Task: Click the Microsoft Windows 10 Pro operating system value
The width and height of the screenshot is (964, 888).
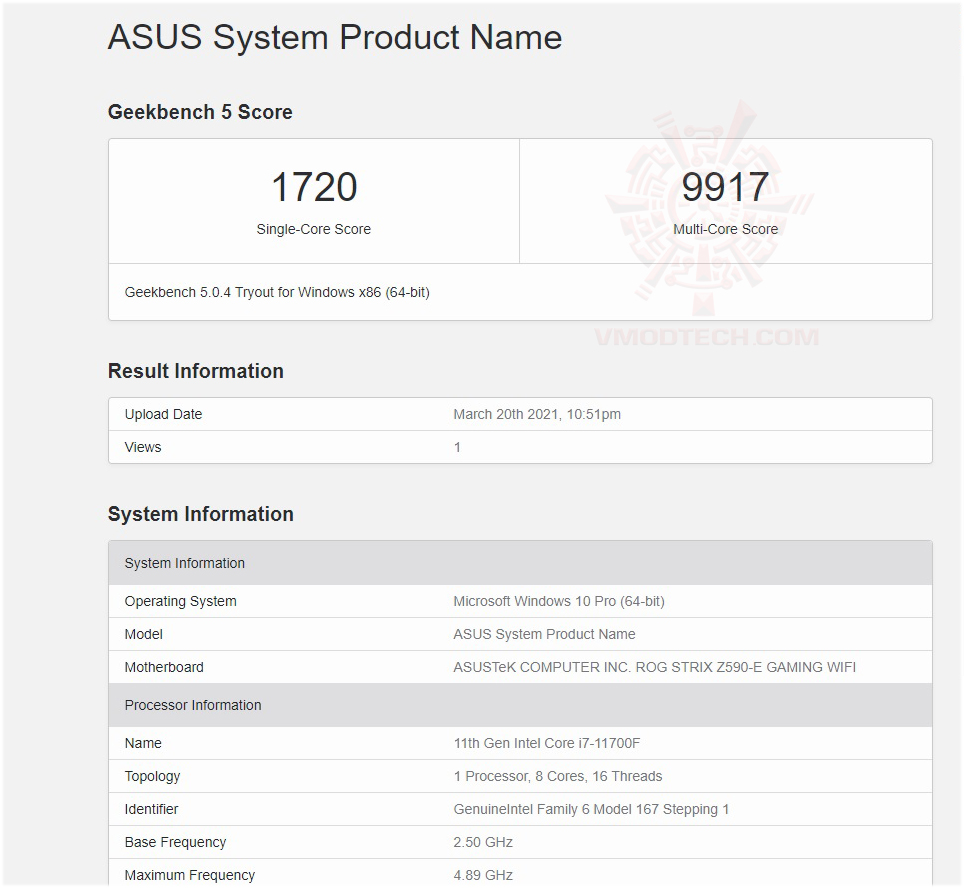Action: [x=559, y=601]
